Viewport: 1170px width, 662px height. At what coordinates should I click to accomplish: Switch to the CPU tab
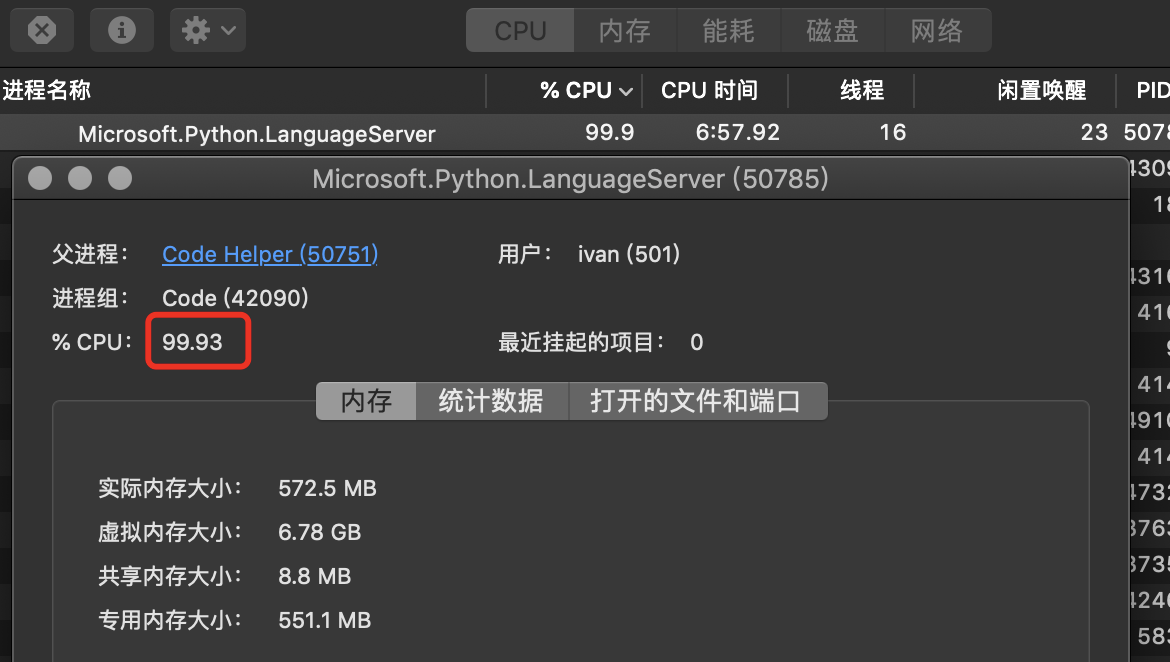[519, 30]
